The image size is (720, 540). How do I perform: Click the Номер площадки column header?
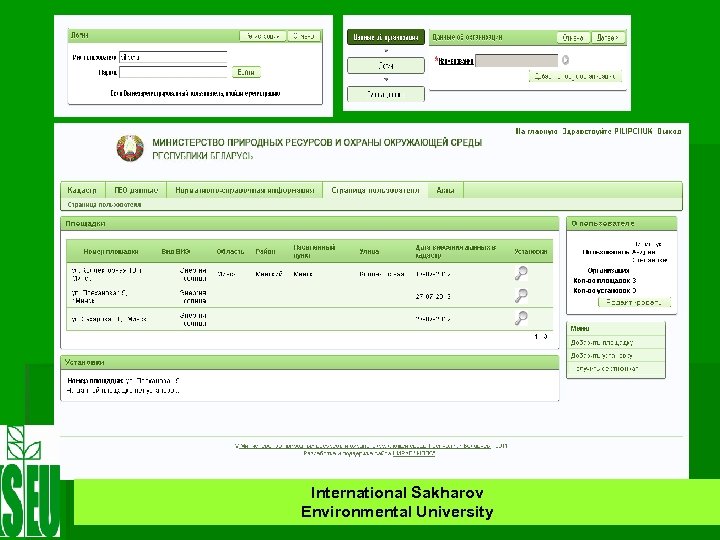111,252
